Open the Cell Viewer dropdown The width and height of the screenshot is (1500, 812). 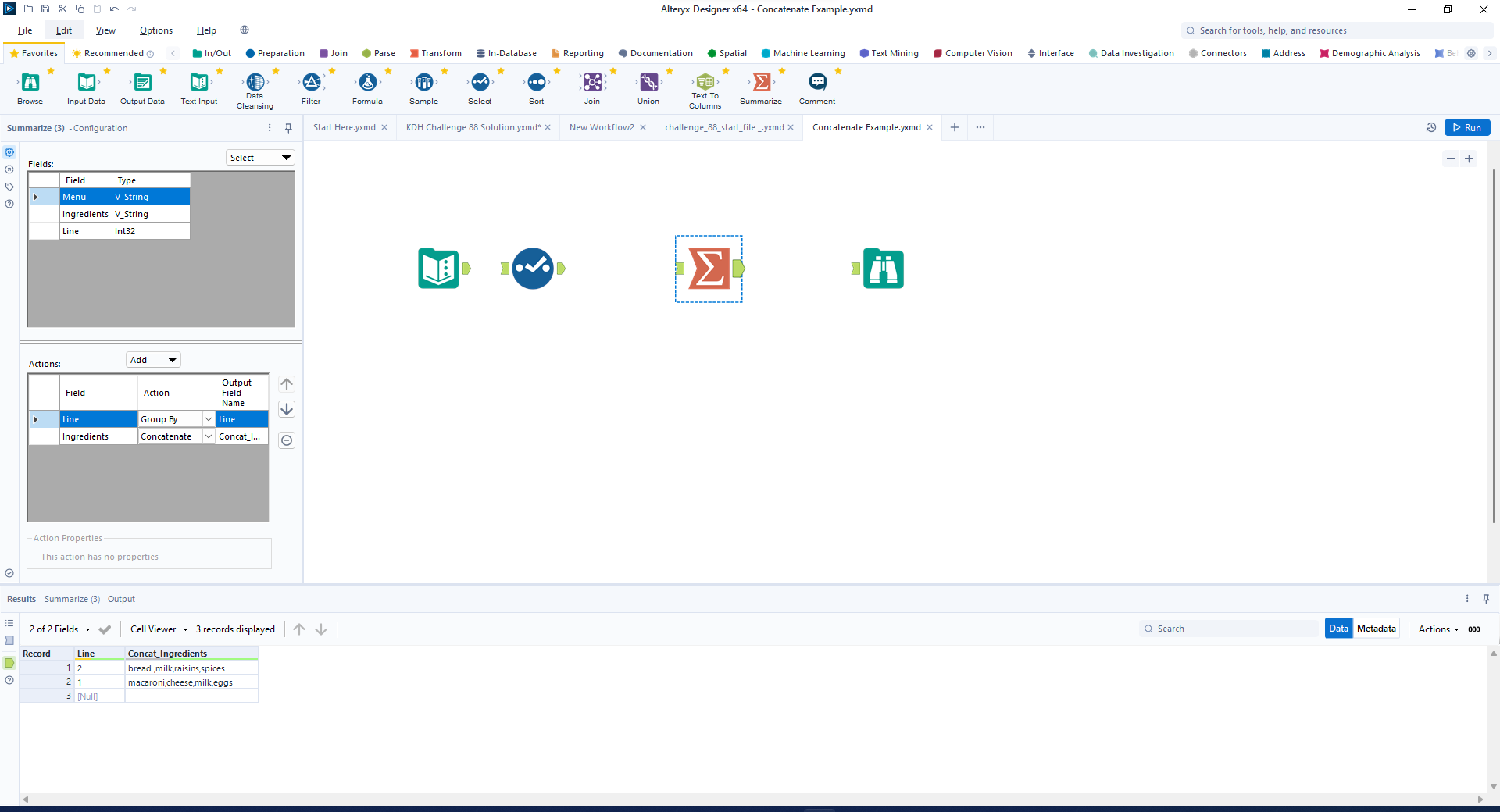(x=159, y=629)
